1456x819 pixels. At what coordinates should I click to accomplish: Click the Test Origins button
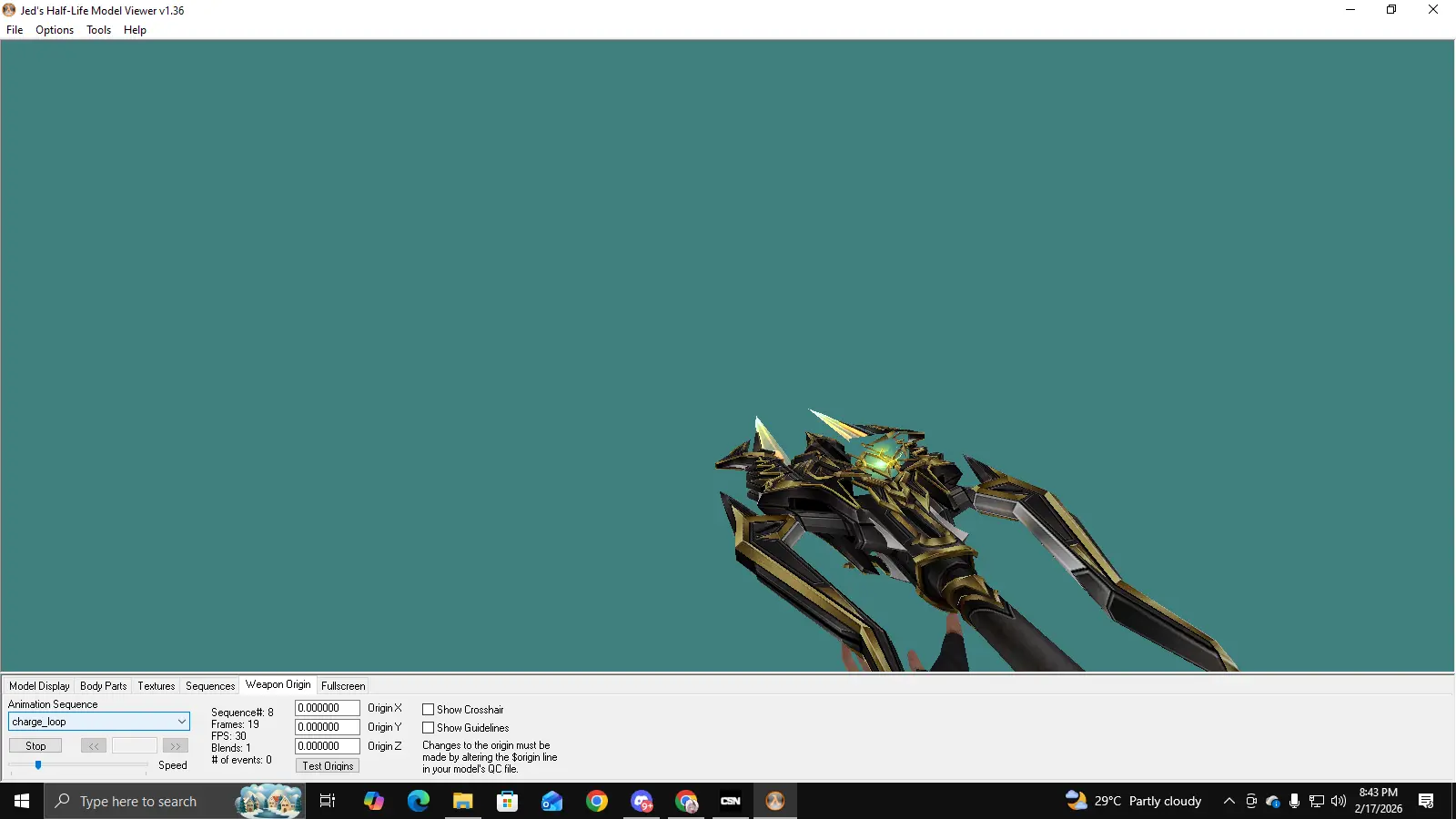coord(328,766)
